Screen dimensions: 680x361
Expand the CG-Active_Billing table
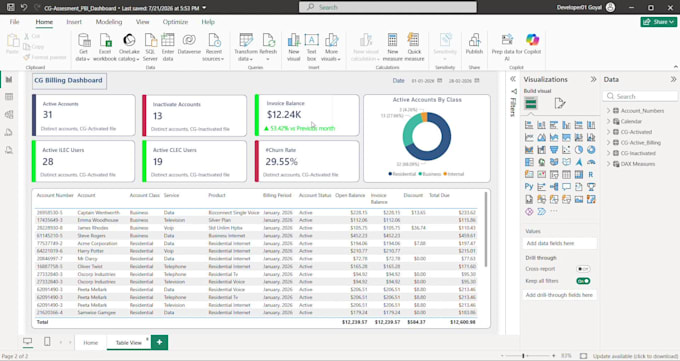tap(608, 142)
